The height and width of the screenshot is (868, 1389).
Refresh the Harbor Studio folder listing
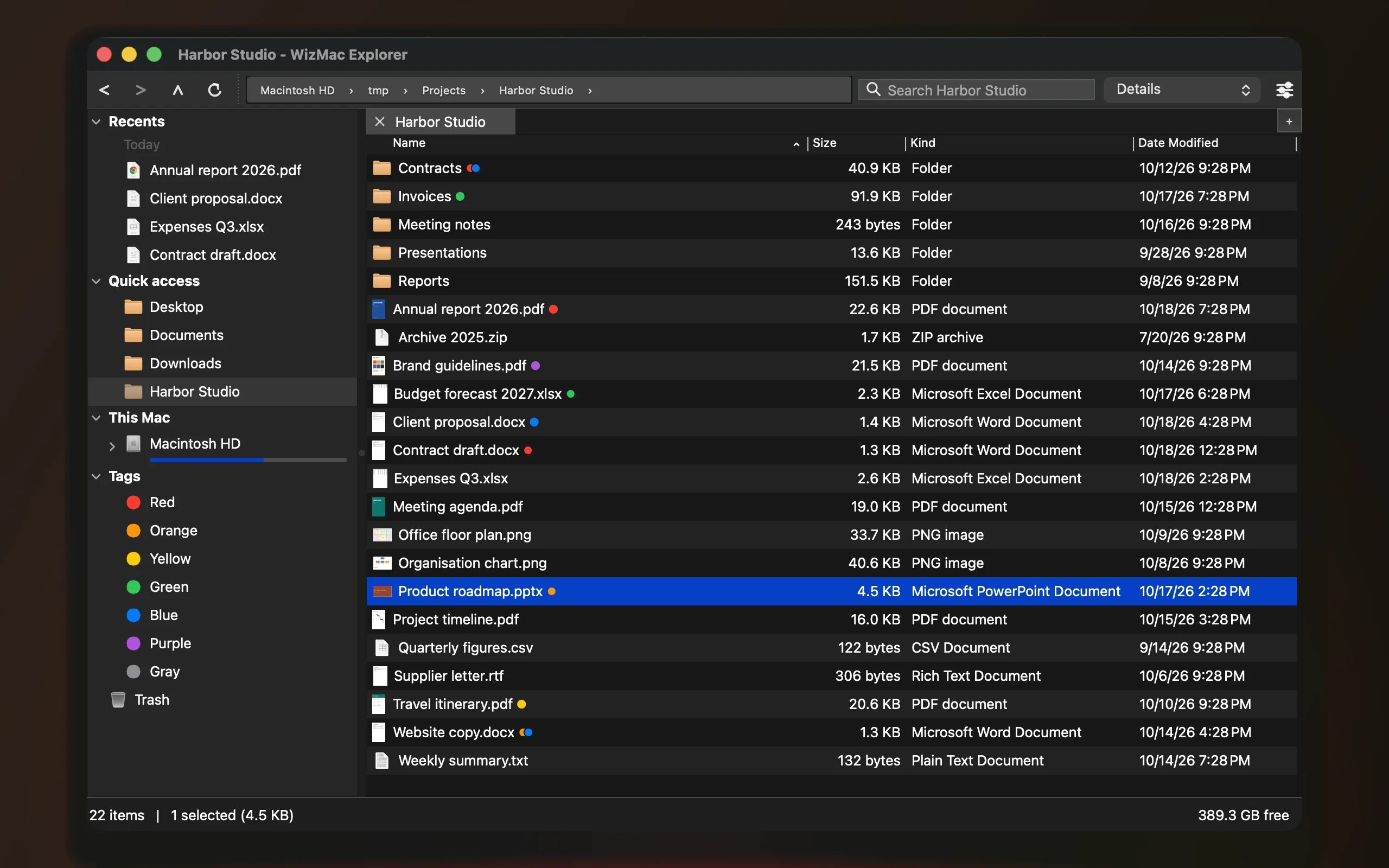point(215,90)
